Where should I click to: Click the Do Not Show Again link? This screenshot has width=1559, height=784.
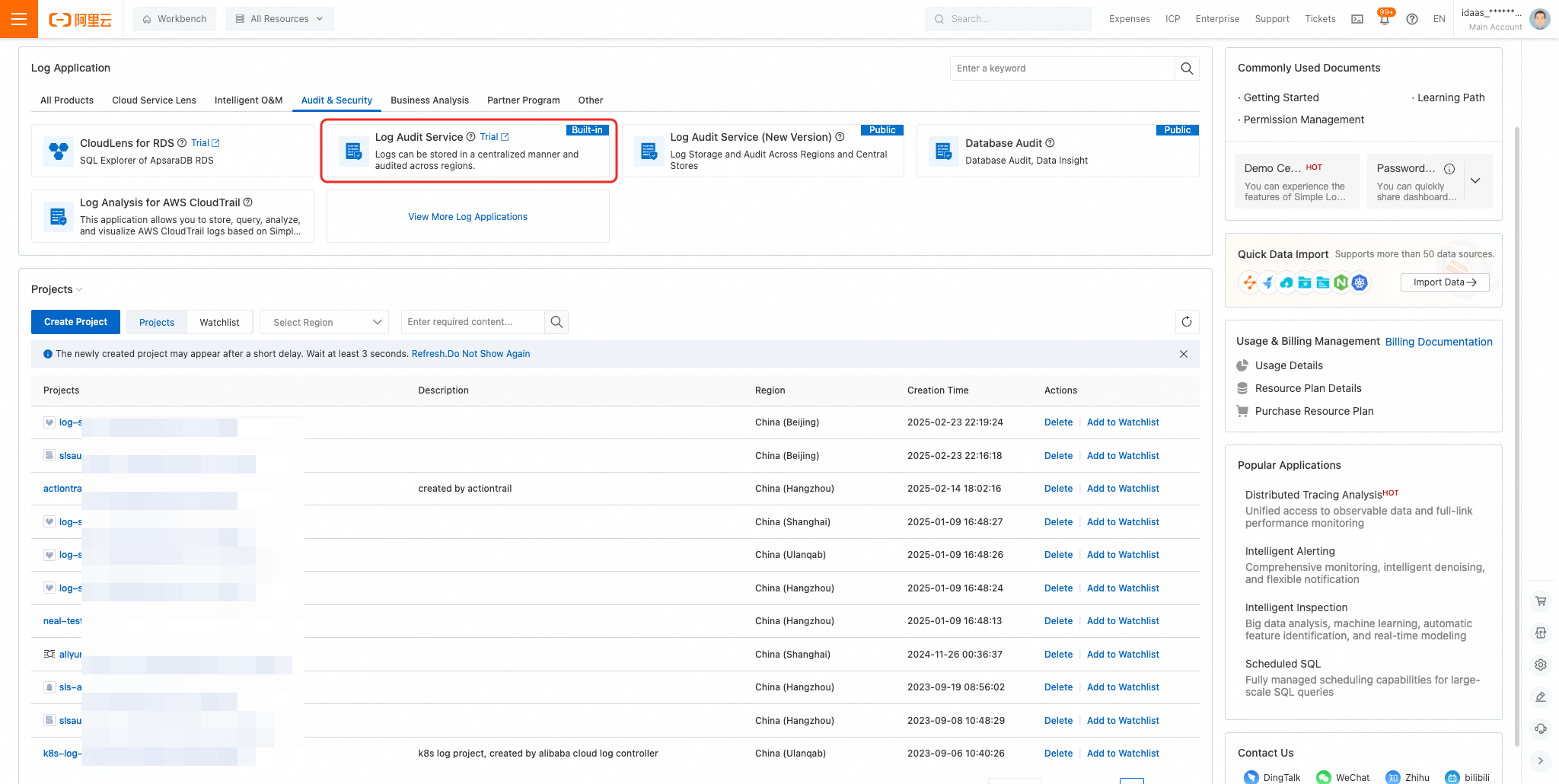(489, 354)
